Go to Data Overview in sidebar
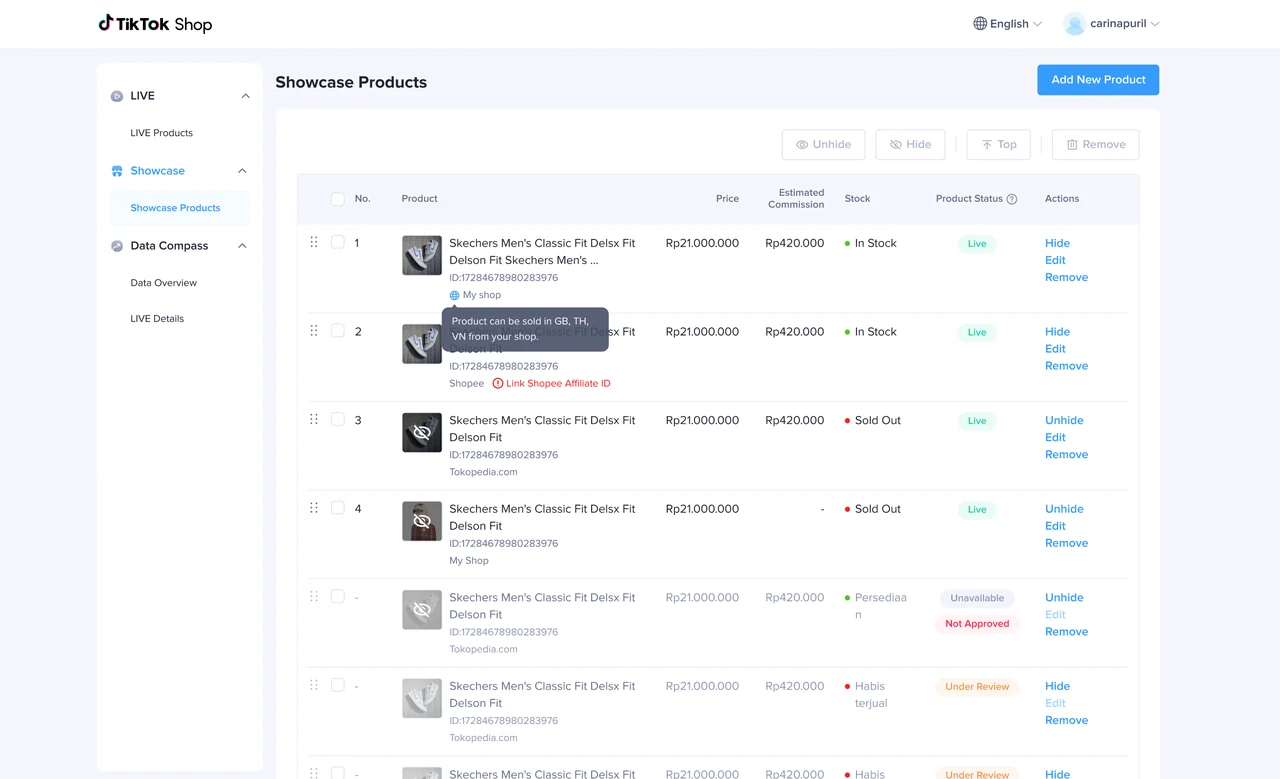The height and width of the screenshot is (779, 1280). click(x=163, y=283)
